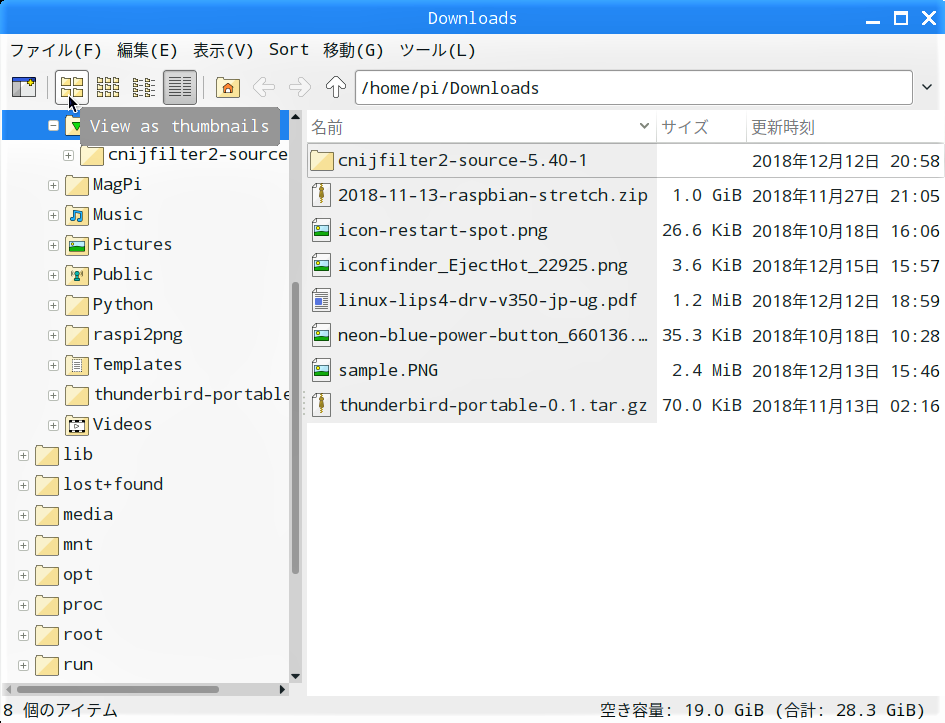The width and height of the screenshot is (945, 723).
Task: Switch to compact list view
Action: tap(144, 87)
